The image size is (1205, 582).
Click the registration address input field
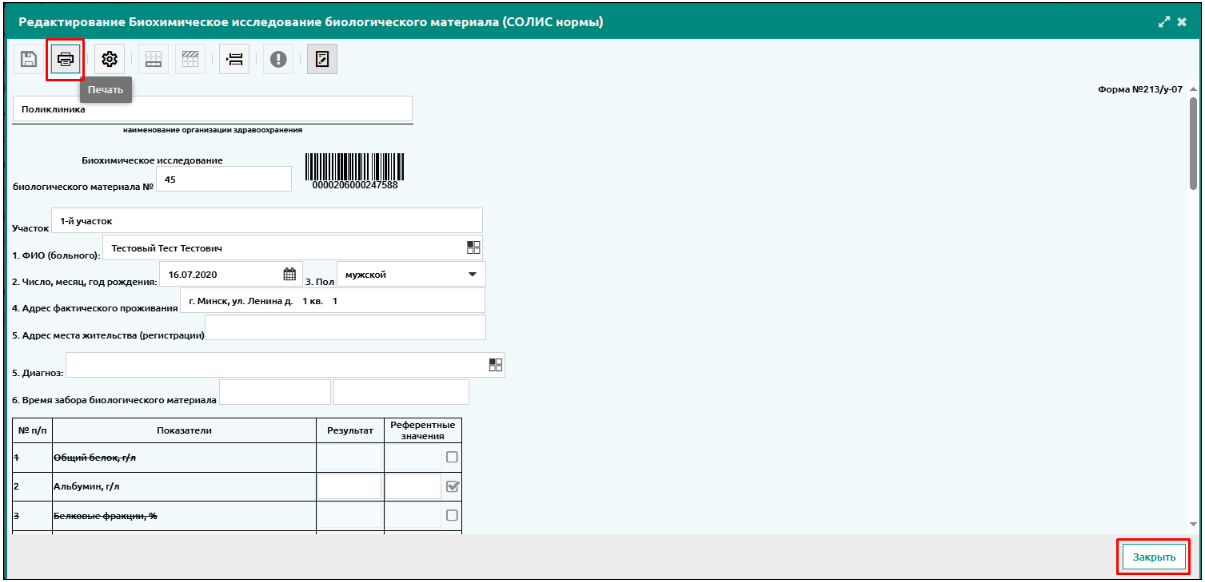[x=345, y=328]
